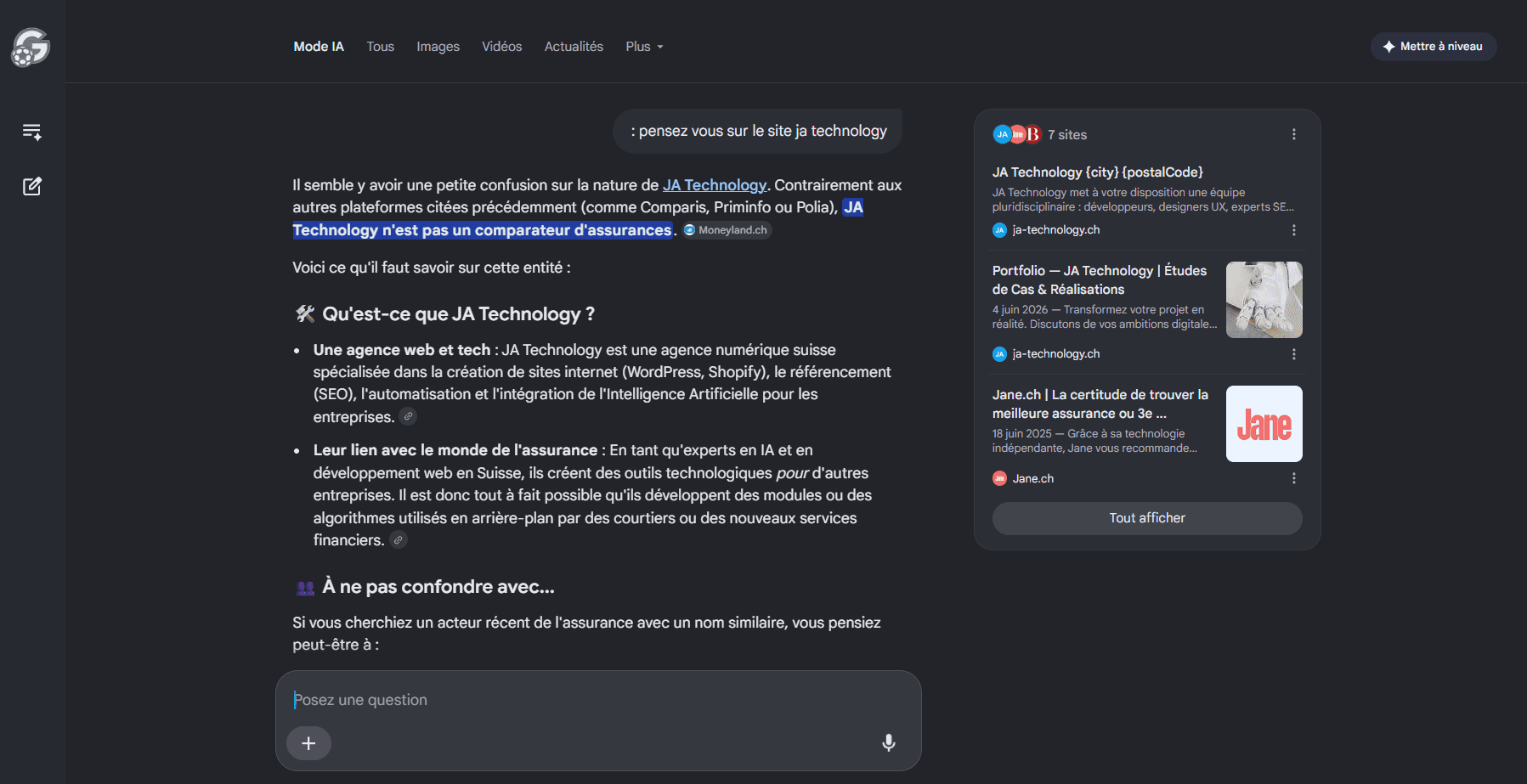Click the Mettre à niveau button
Screen dimensions: 1527x784
pyautogui.click(x=1434, y=47)
